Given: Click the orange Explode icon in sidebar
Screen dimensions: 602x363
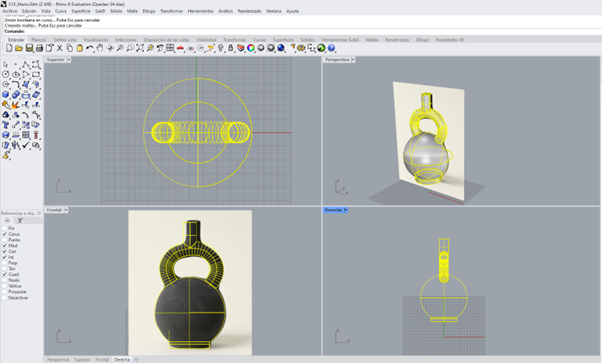Looking at the screenshot, I should tap(16, 104).
